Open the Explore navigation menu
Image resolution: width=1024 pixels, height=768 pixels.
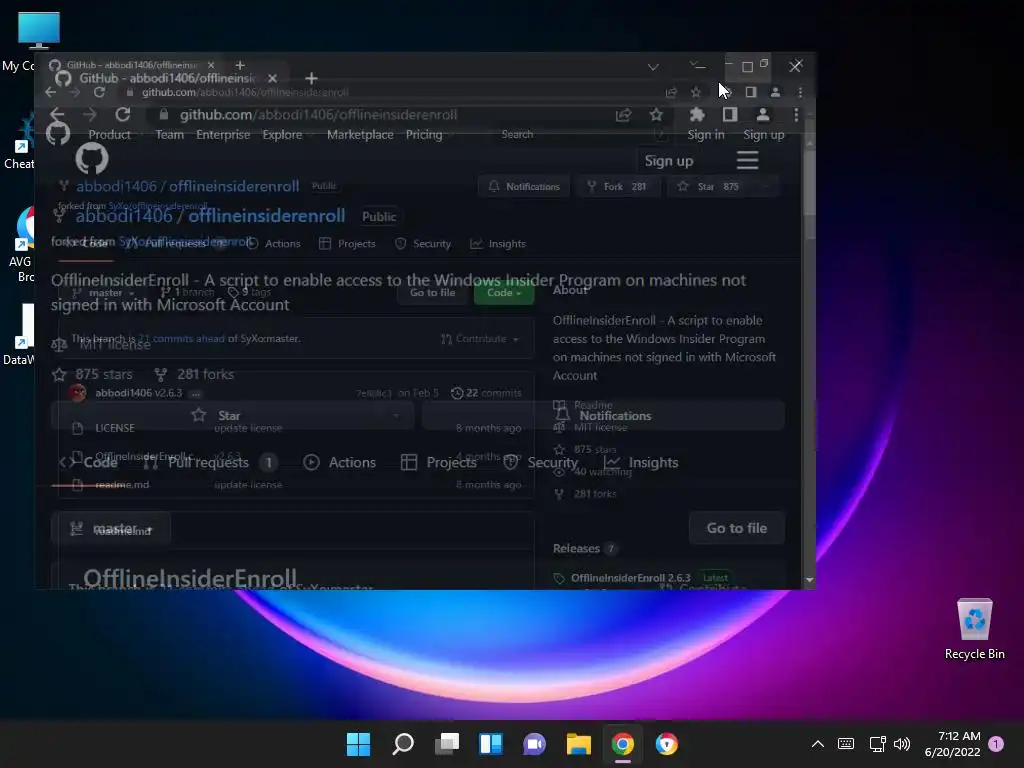(x=283, y=135)
